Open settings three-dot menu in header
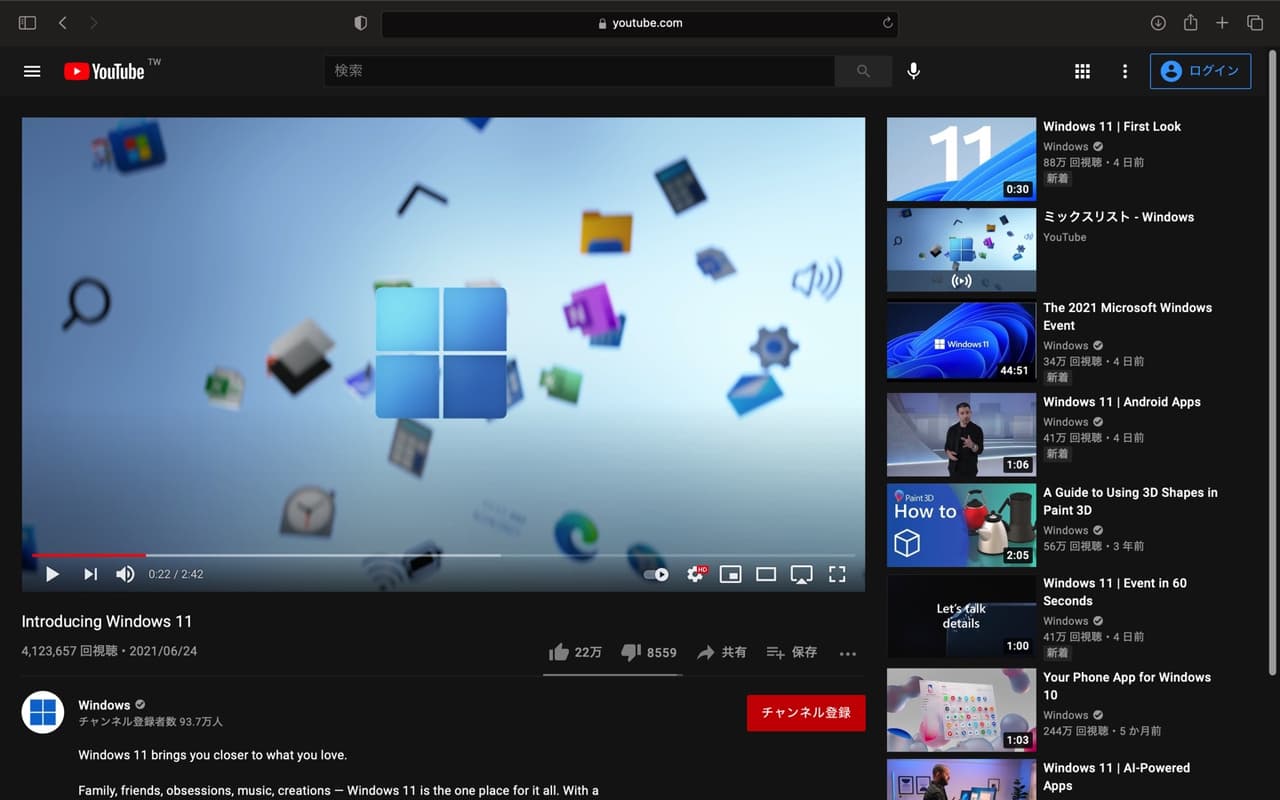Image resolution: width=1280 pixels, height=800 pixels. coord(1125,71)
